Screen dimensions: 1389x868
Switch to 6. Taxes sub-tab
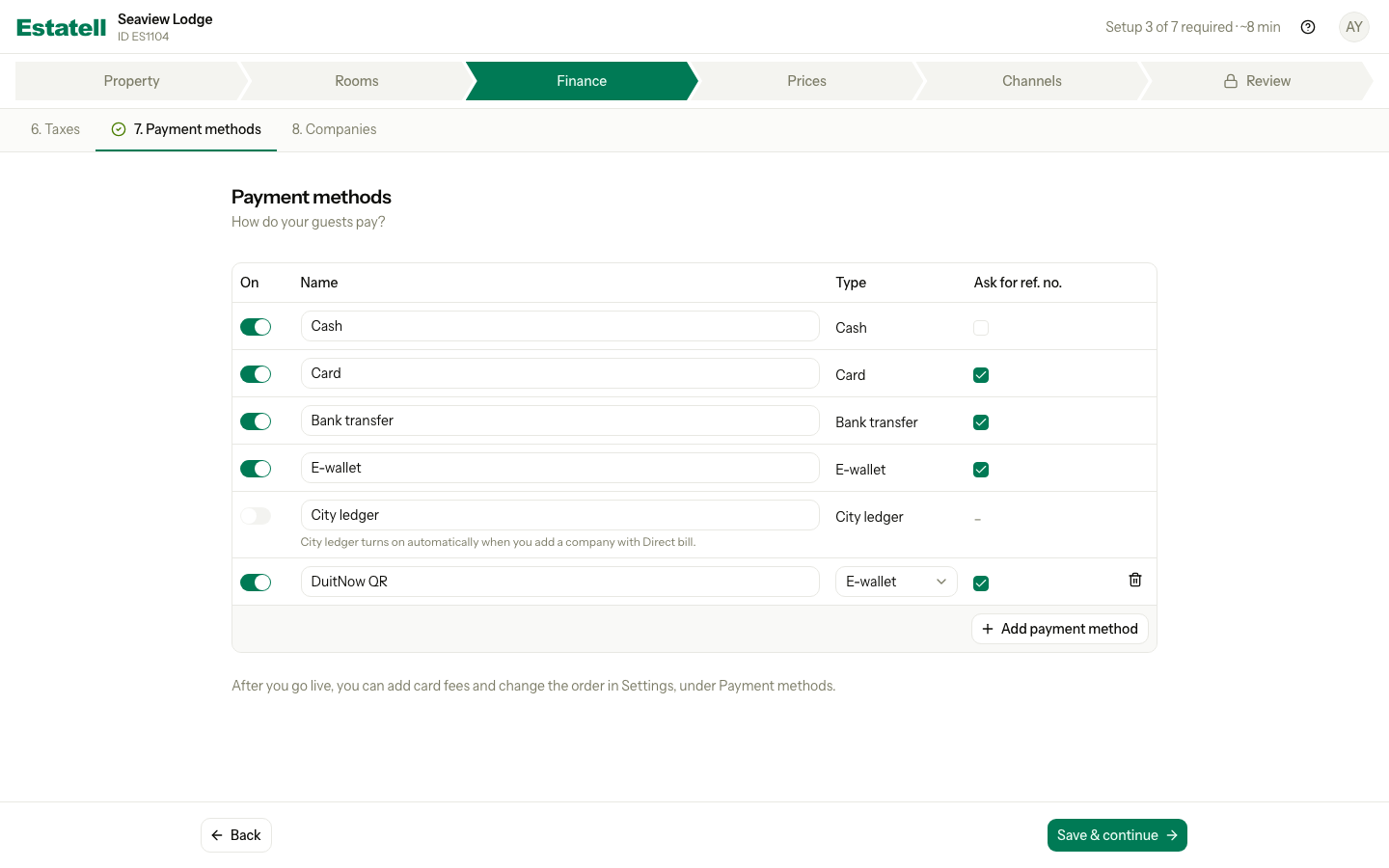[55, 129]
